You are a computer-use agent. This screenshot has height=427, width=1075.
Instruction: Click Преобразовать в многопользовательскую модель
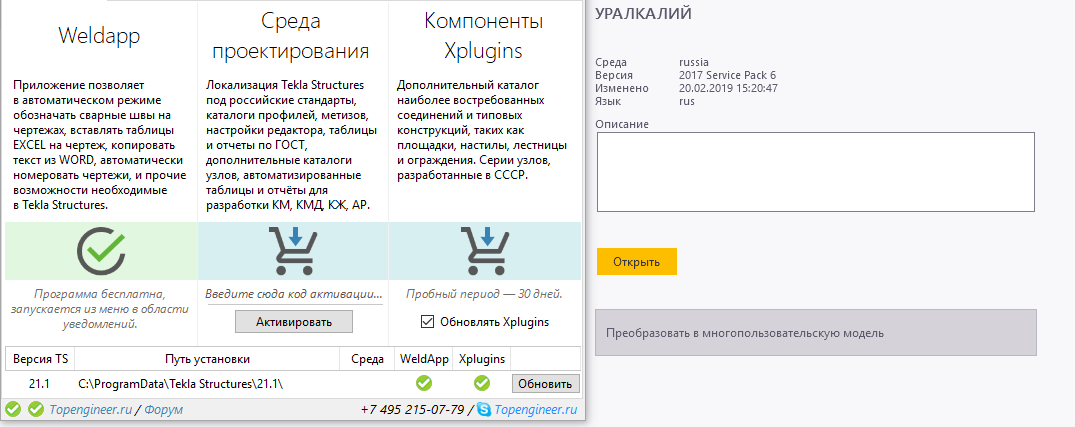click(x=815, y=333)
